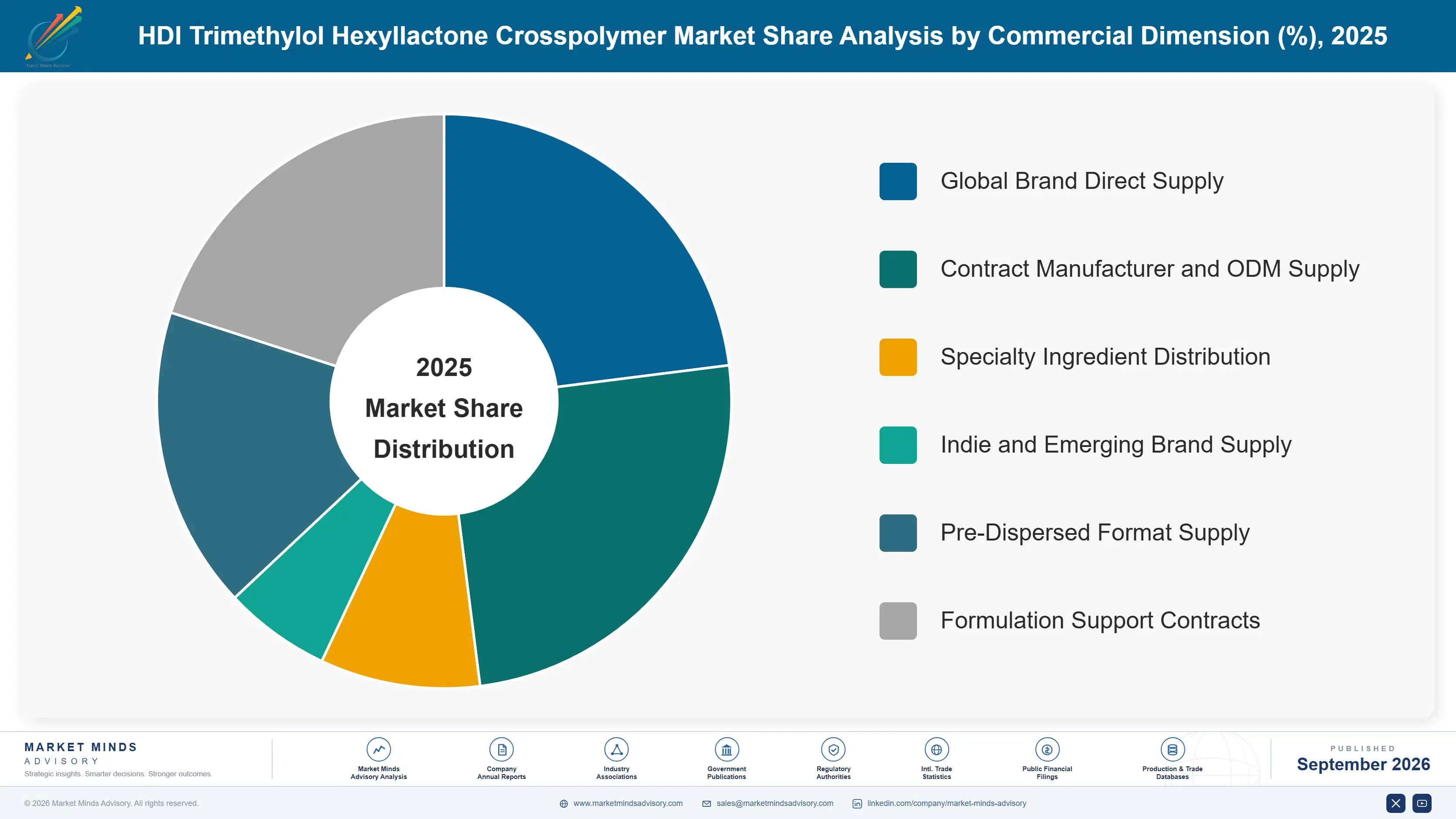Click the Indie and Emerging Brand Supply swatch
The height and width of the screenshot is (819, 1456).
897,445
